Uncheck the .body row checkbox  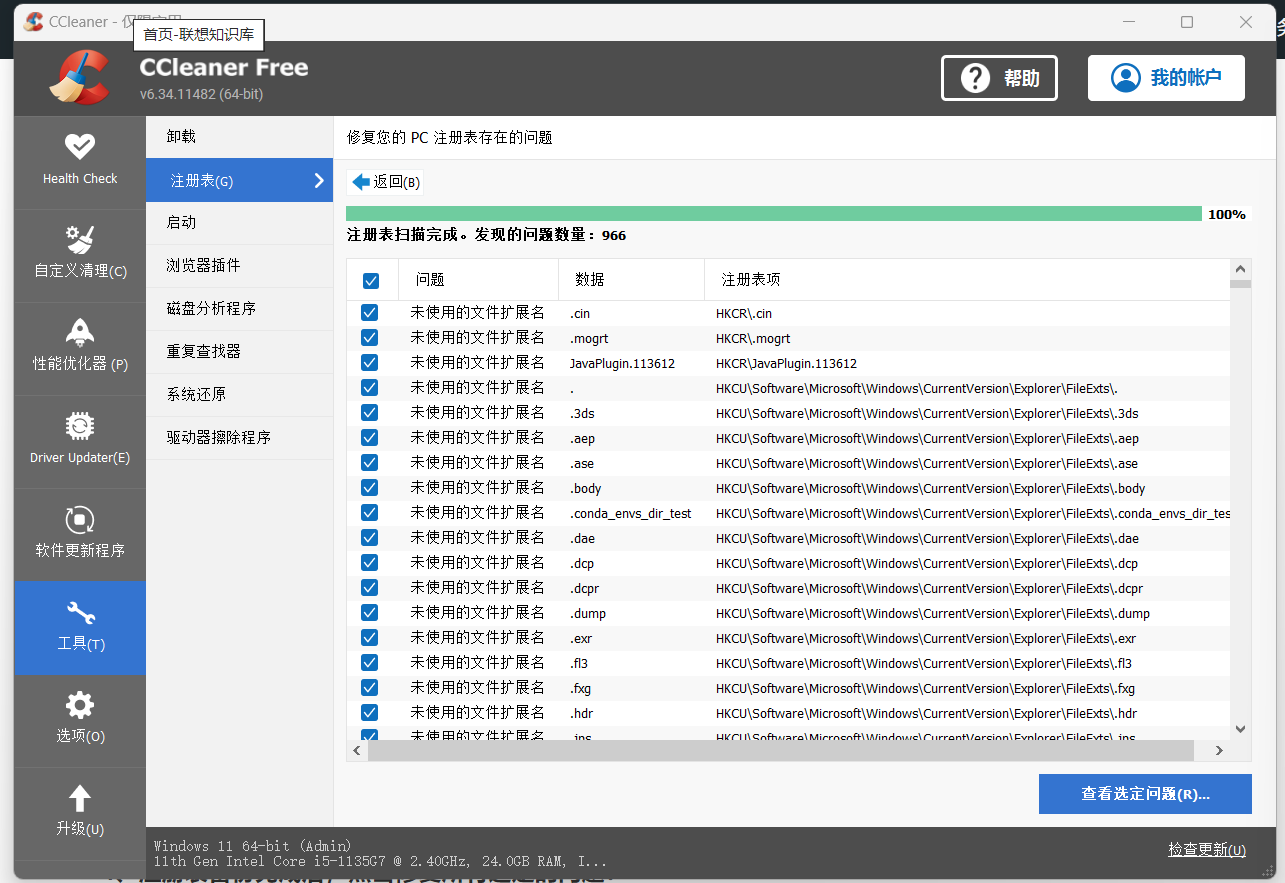point(369,488)
